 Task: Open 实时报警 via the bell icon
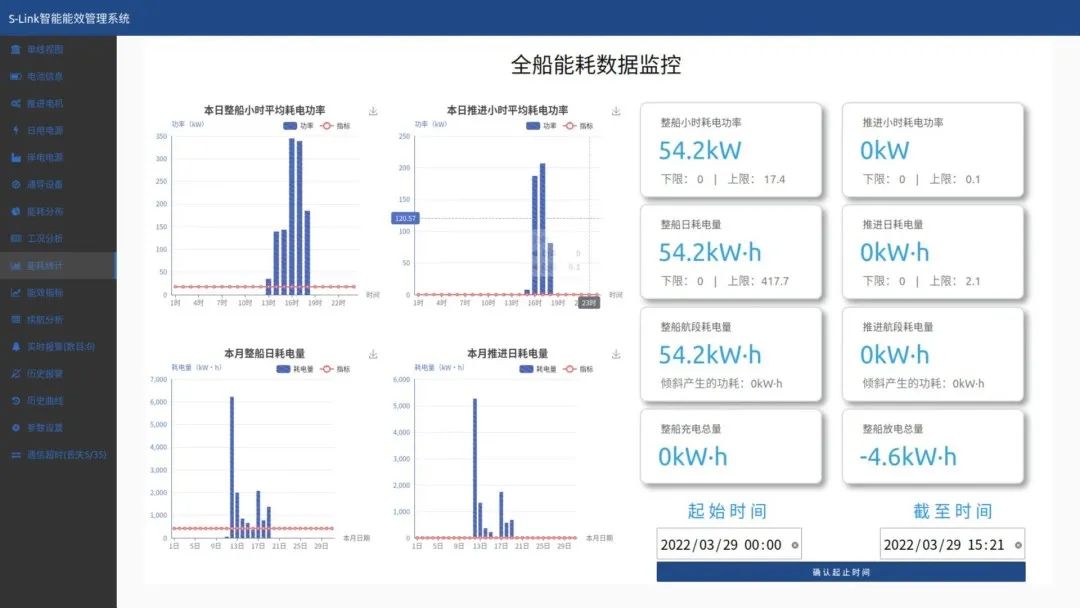pos(15,347)
